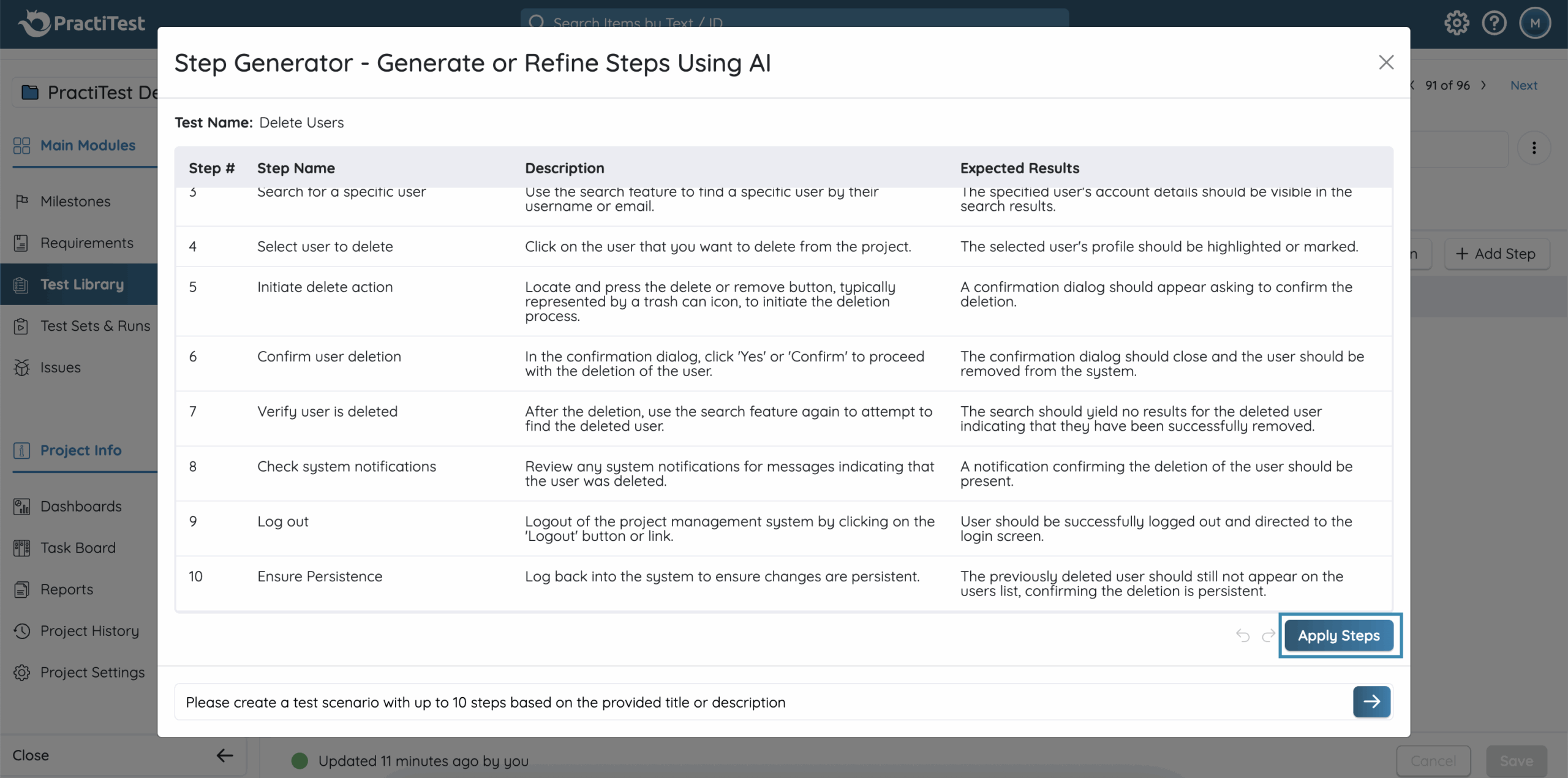Open the Dashboards panel

tap(81, 506)
